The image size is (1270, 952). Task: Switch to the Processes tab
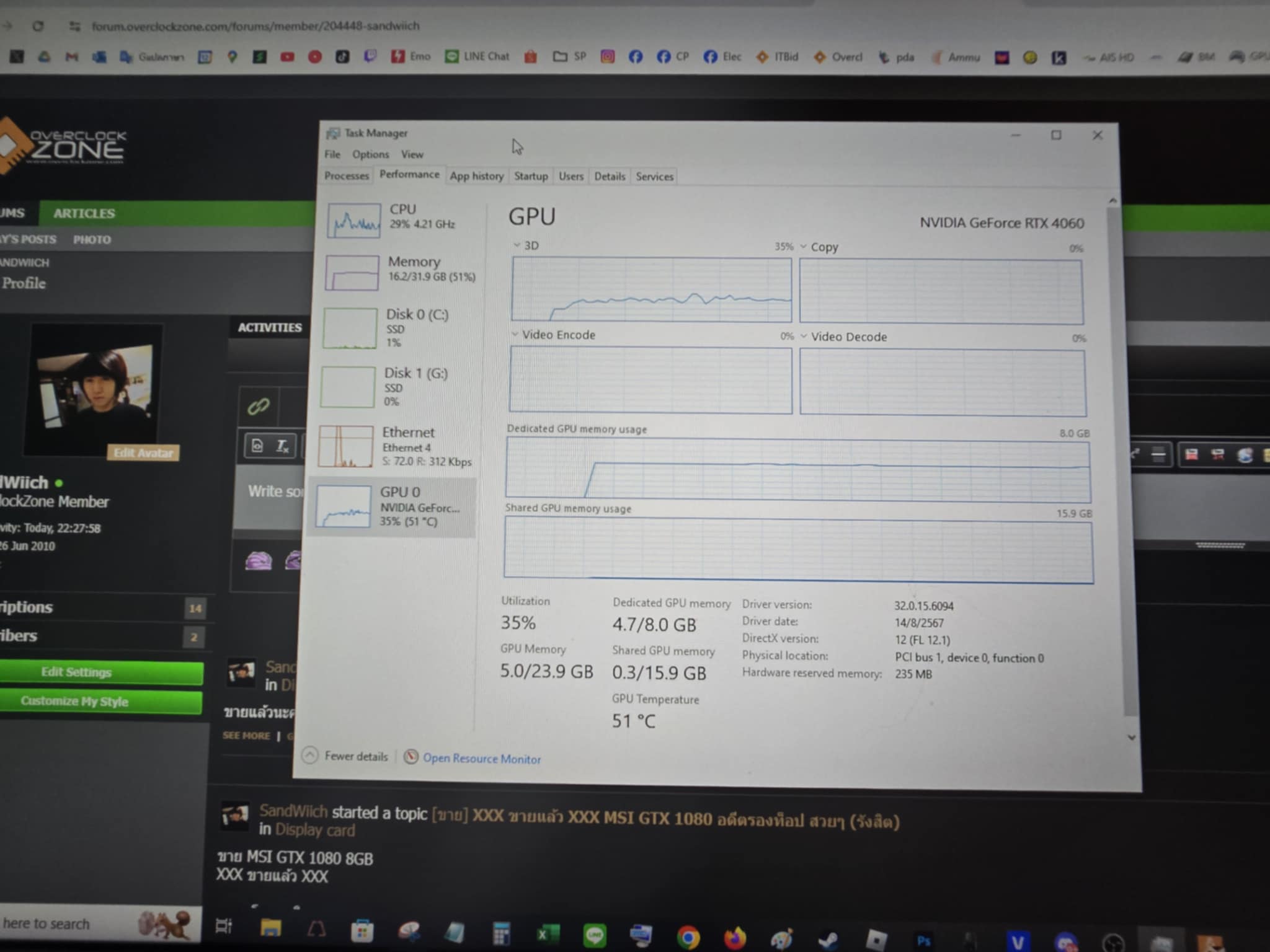click(x=347, y=176)
